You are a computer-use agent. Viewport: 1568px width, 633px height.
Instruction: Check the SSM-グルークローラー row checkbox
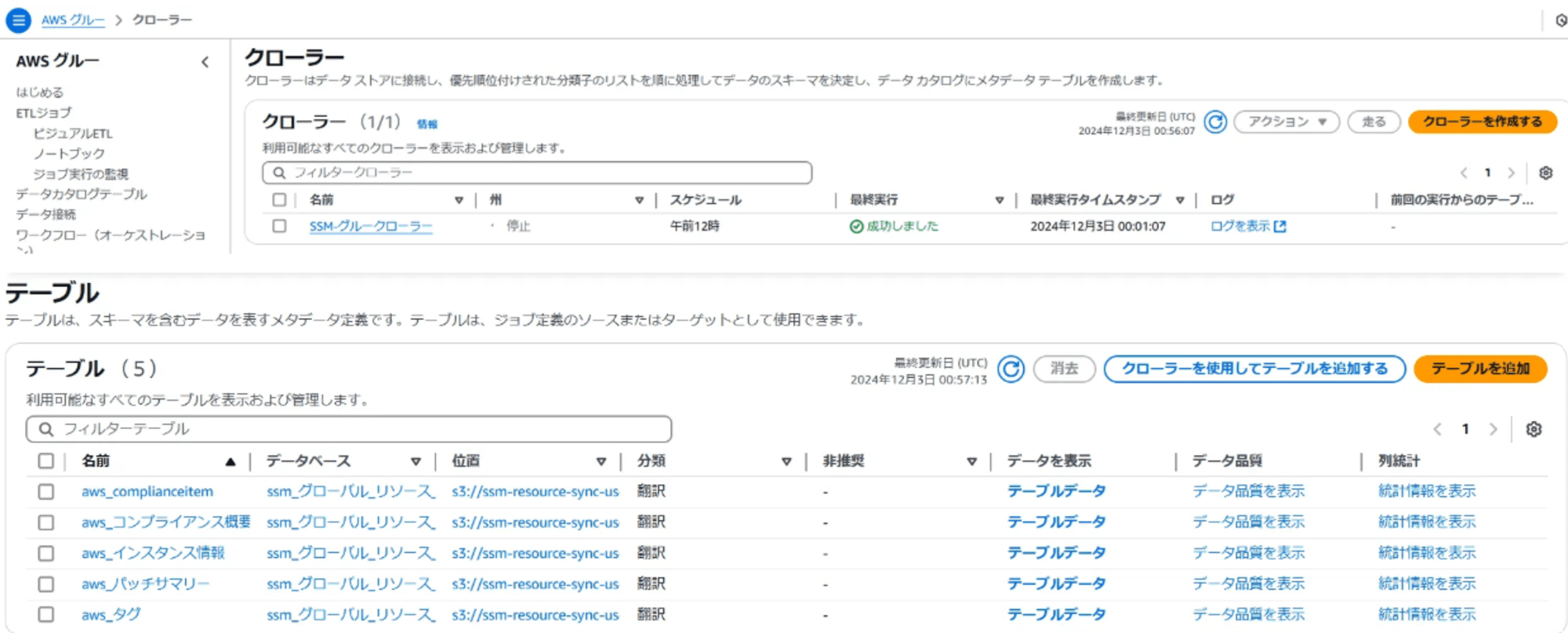pos(279,226)
